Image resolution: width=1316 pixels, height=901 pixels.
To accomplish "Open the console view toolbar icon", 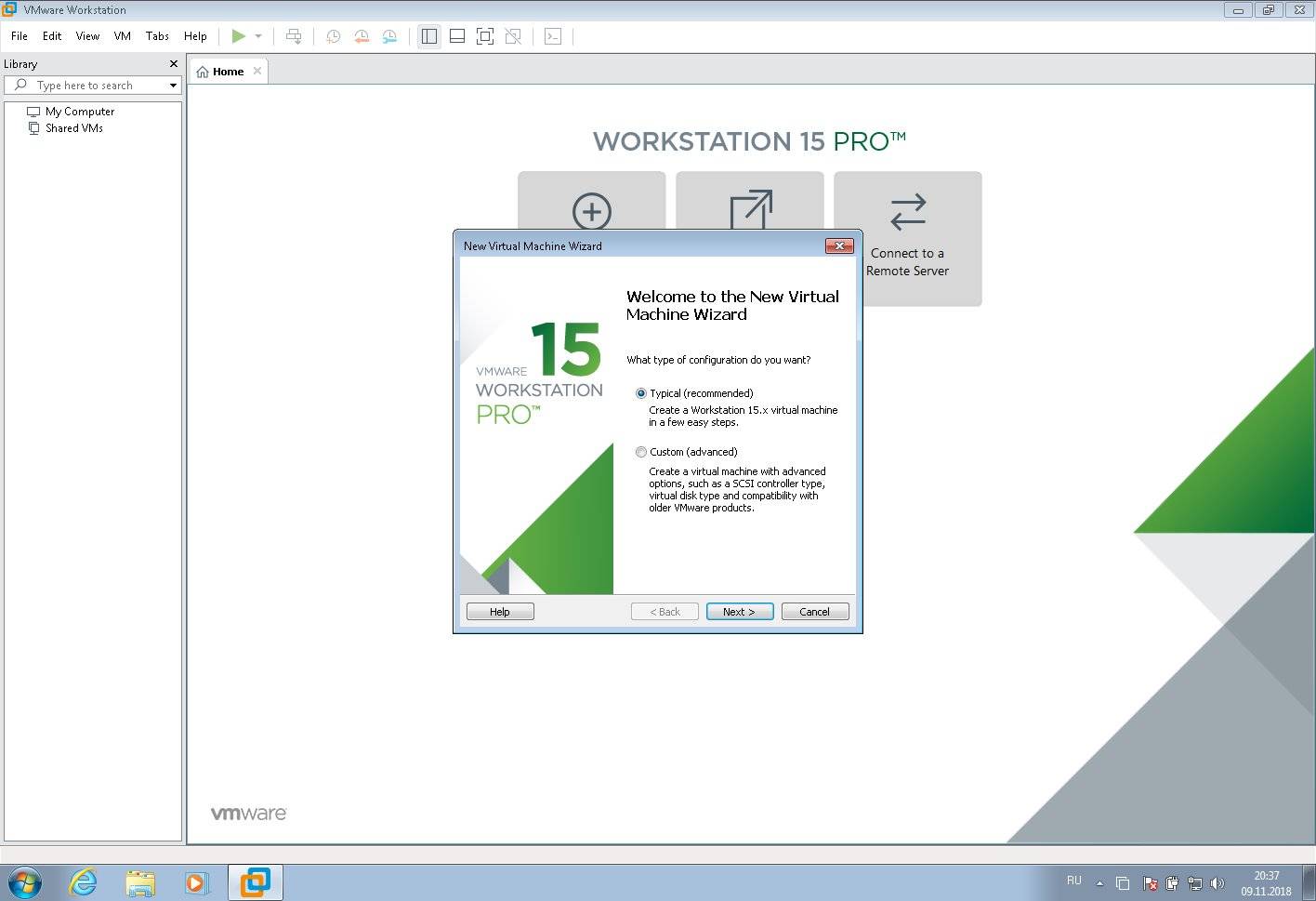I will coord(553,36).
